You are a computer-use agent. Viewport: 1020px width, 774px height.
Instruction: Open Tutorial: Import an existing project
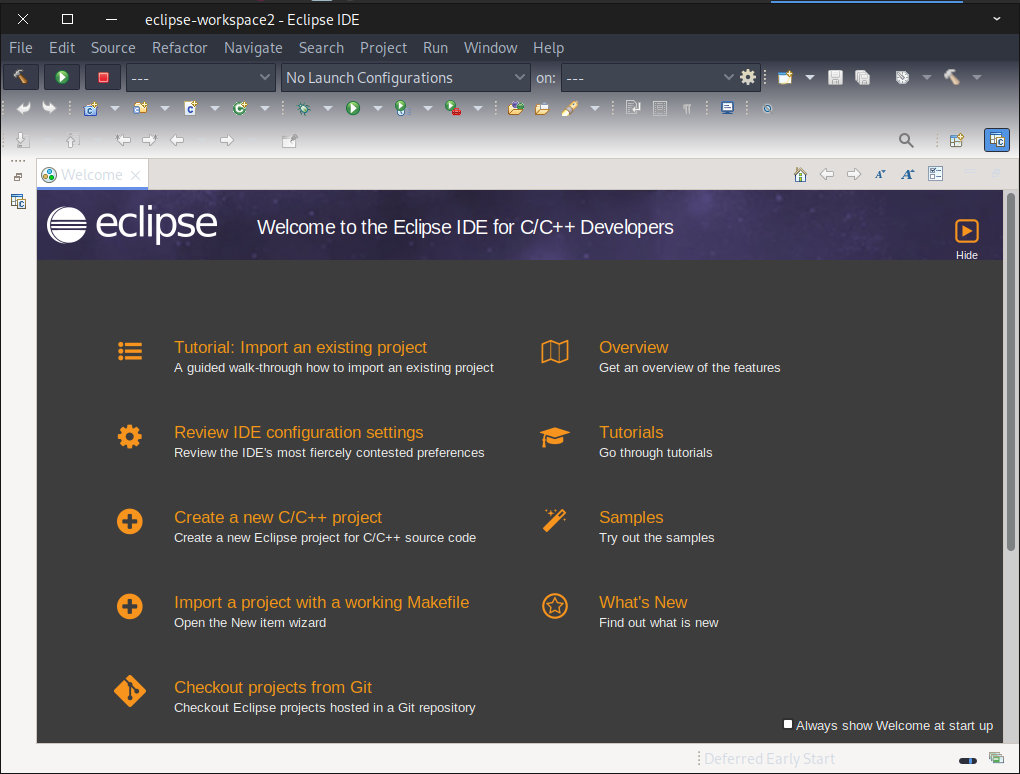(x=301, y=347)
